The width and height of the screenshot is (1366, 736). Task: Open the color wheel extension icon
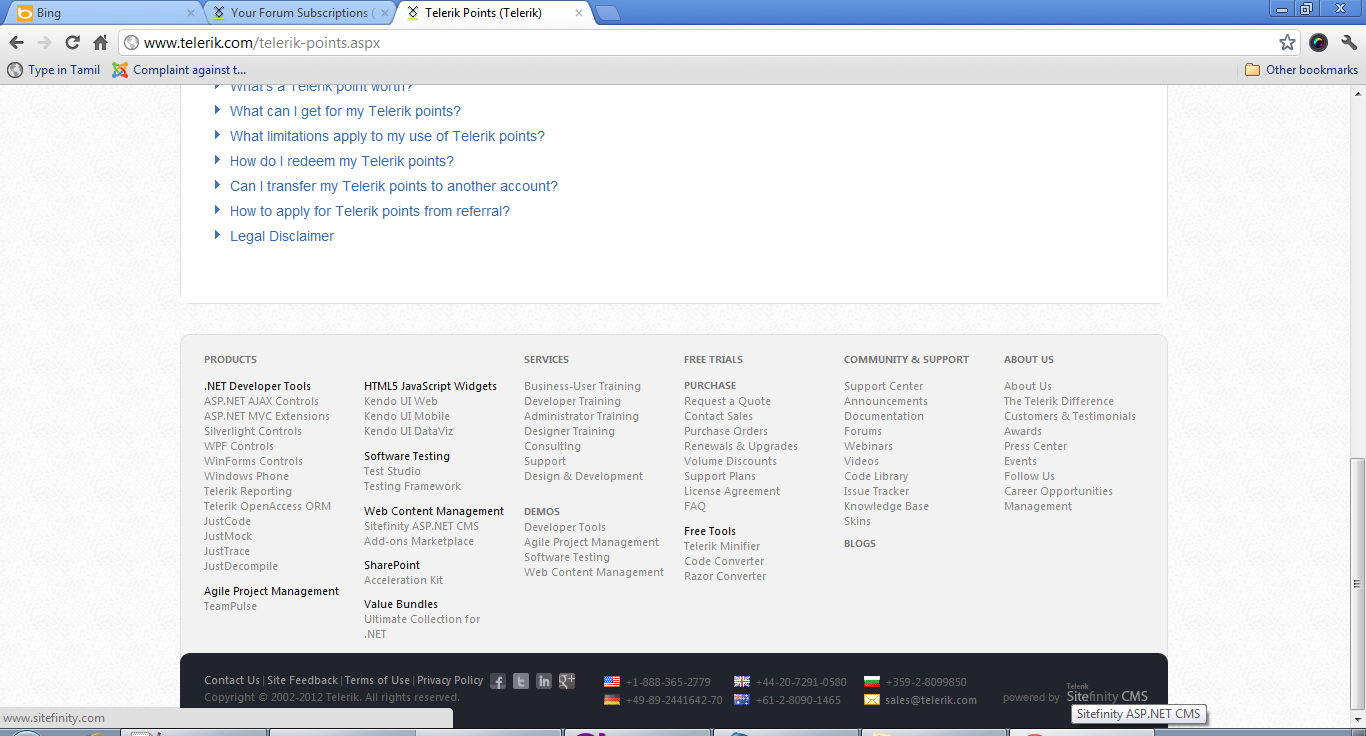coord(1319,43)
